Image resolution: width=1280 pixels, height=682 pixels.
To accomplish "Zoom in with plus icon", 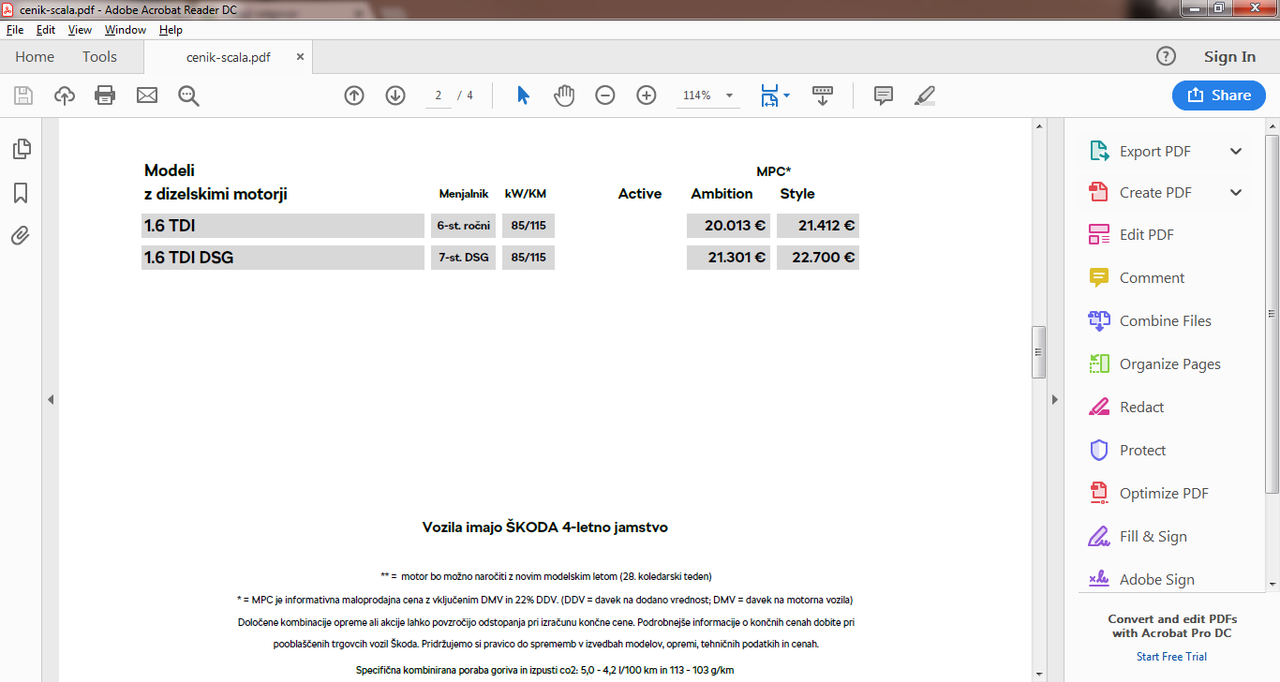I will (646, 95).
